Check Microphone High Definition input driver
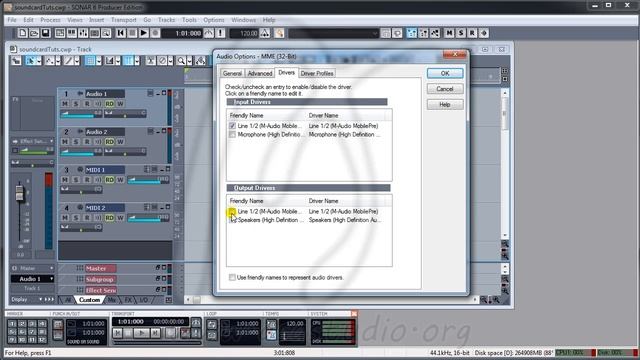Viewport: 640px width, 360px height. tap(232, 134)
